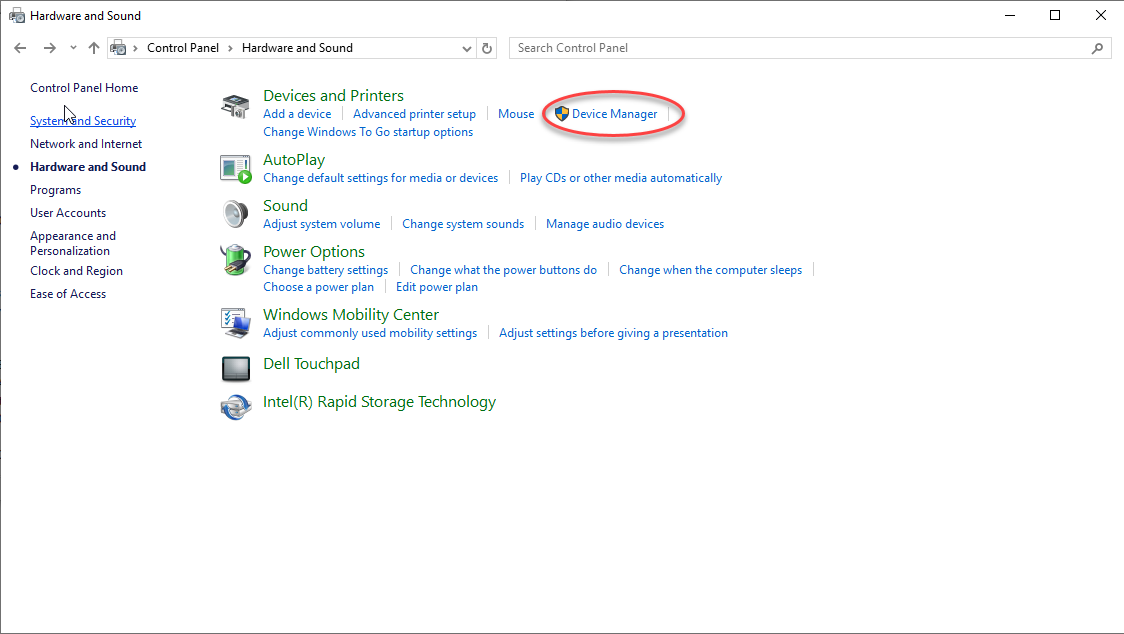
Task: Go up one level with Up arrow
Action: coord(94,48)
